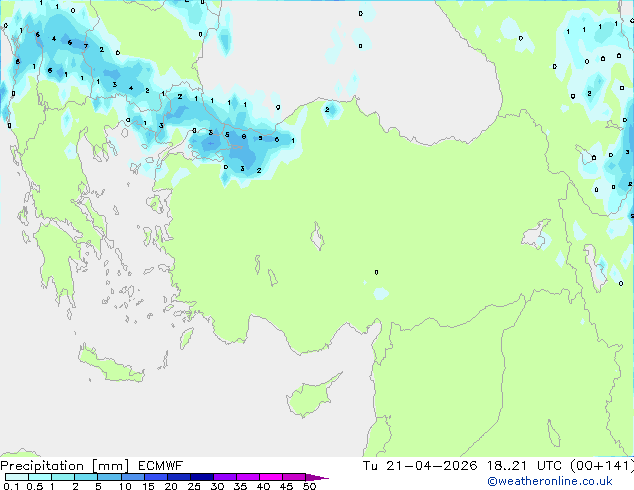Open the weatheronline.co.uk link
The width and height of the screenshot is (634, 490).
point(550,481)
